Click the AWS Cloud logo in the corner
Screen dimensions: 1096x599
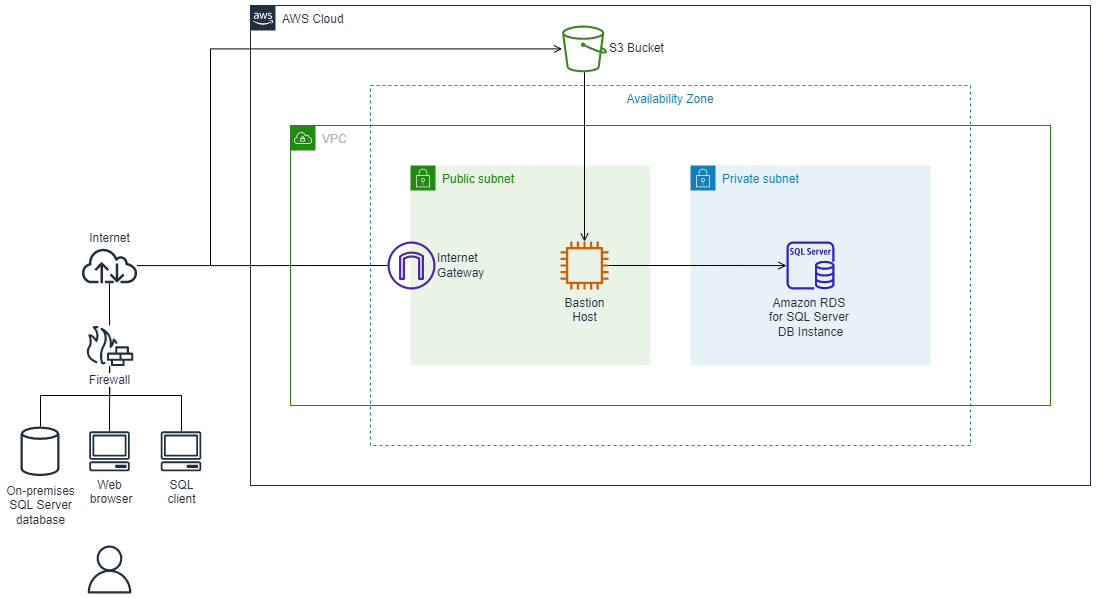(262, 17)
